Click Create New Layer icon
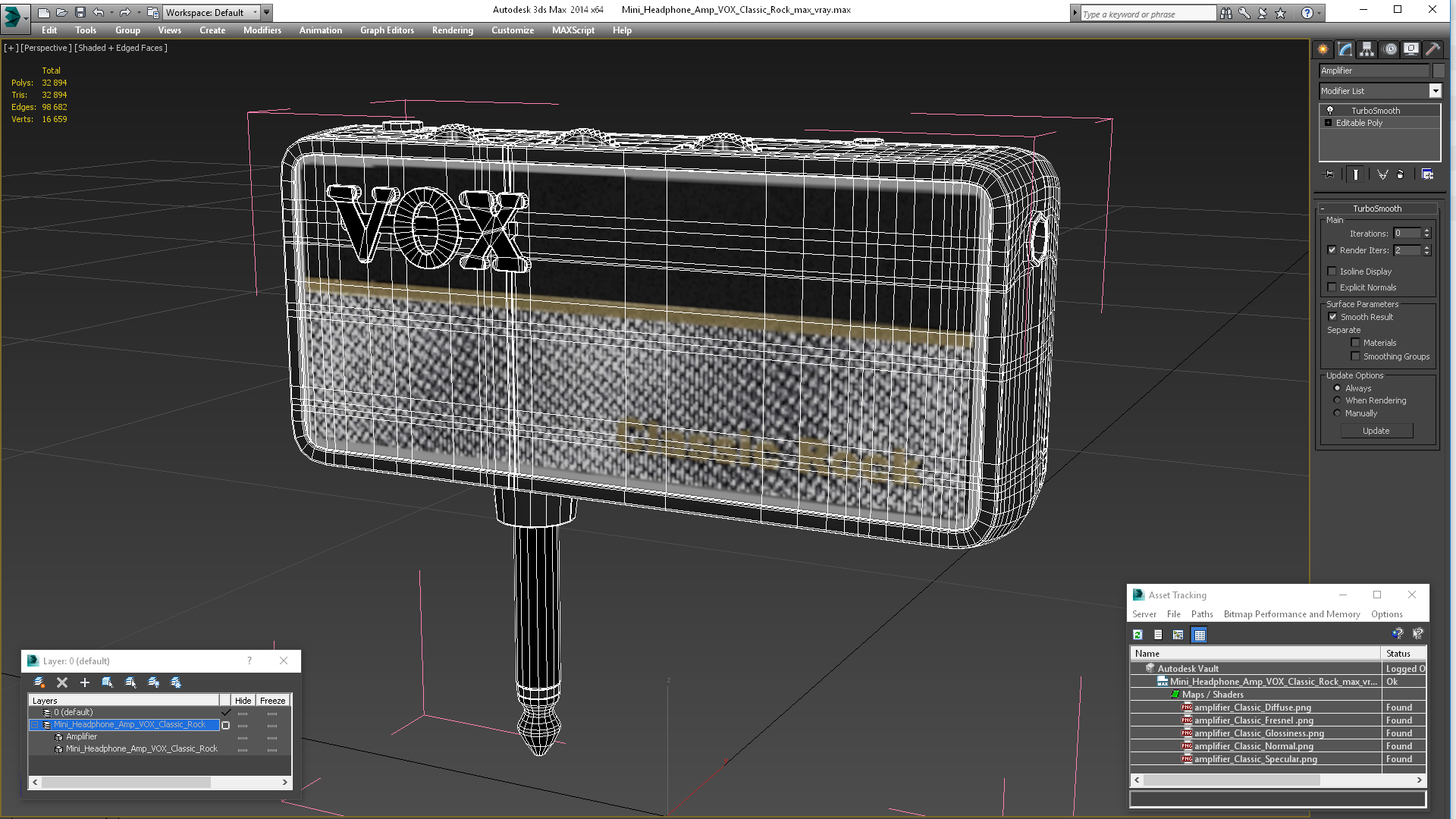1456x819 pixels. (x=39, y=682)
